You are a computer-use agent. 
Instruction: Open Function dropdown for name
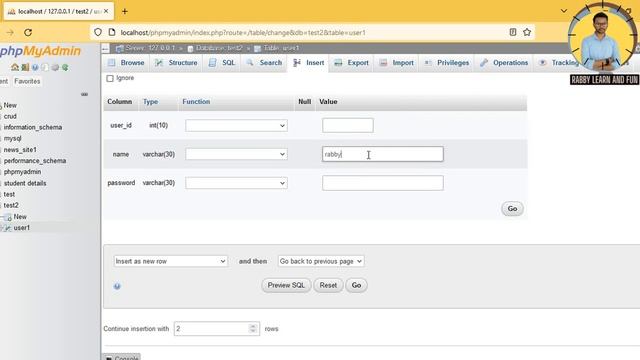pyautogui.click(x=236, y=154)
